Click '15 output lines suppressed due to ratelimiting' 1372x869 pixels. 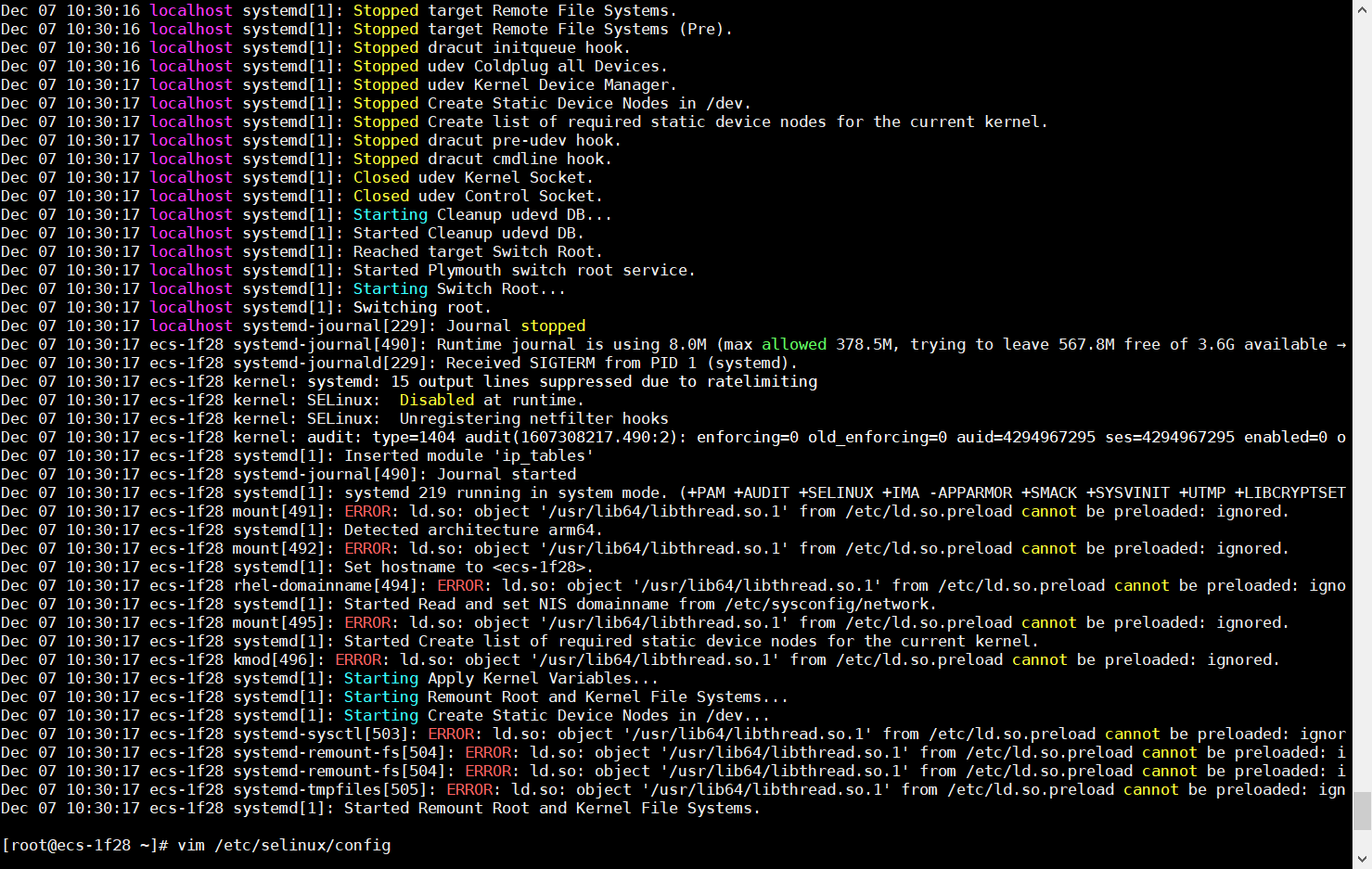coord(409,381)
